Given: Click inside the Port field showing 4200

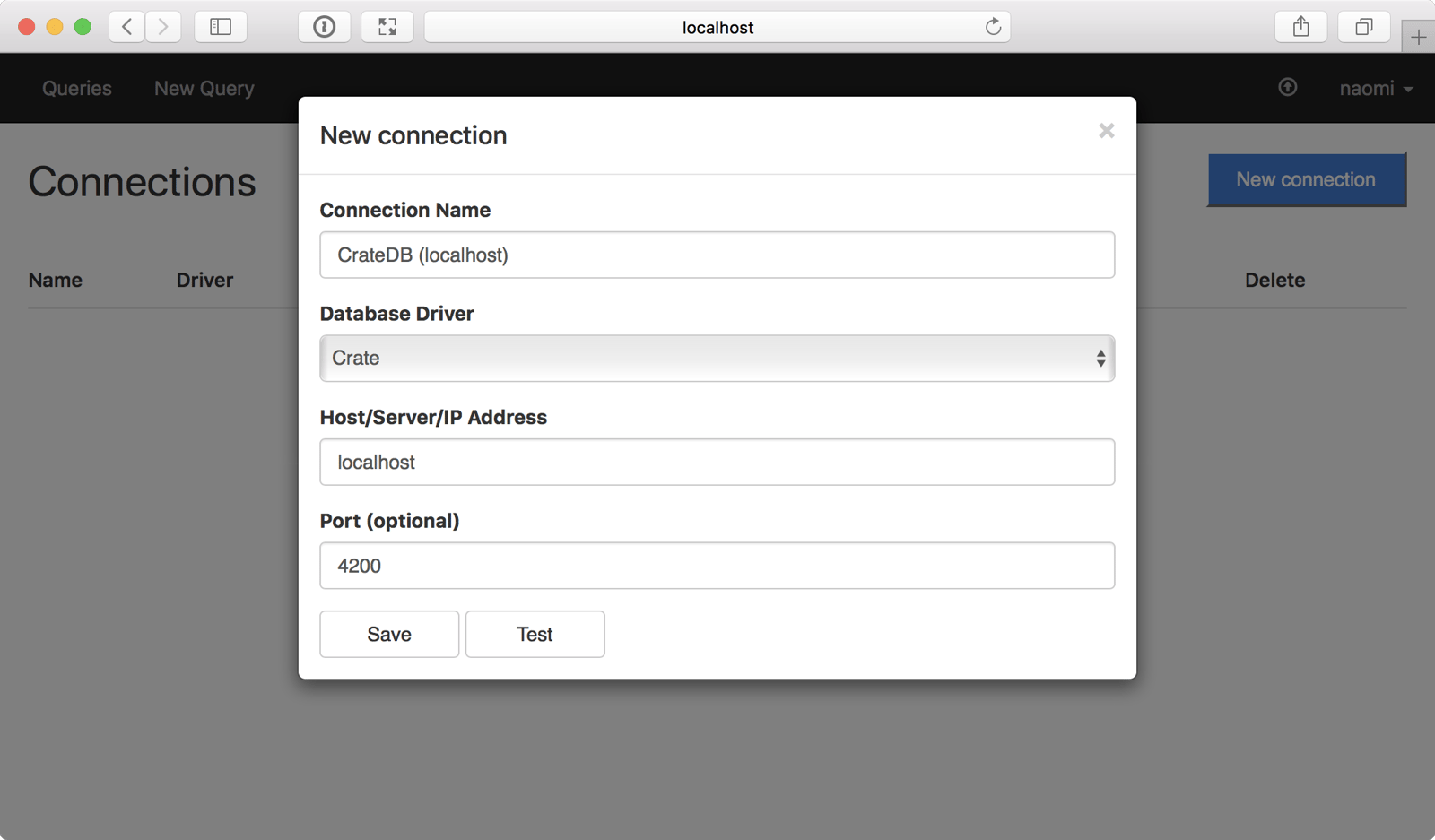Looking at the screenshot, I should [x=717, y=566].
